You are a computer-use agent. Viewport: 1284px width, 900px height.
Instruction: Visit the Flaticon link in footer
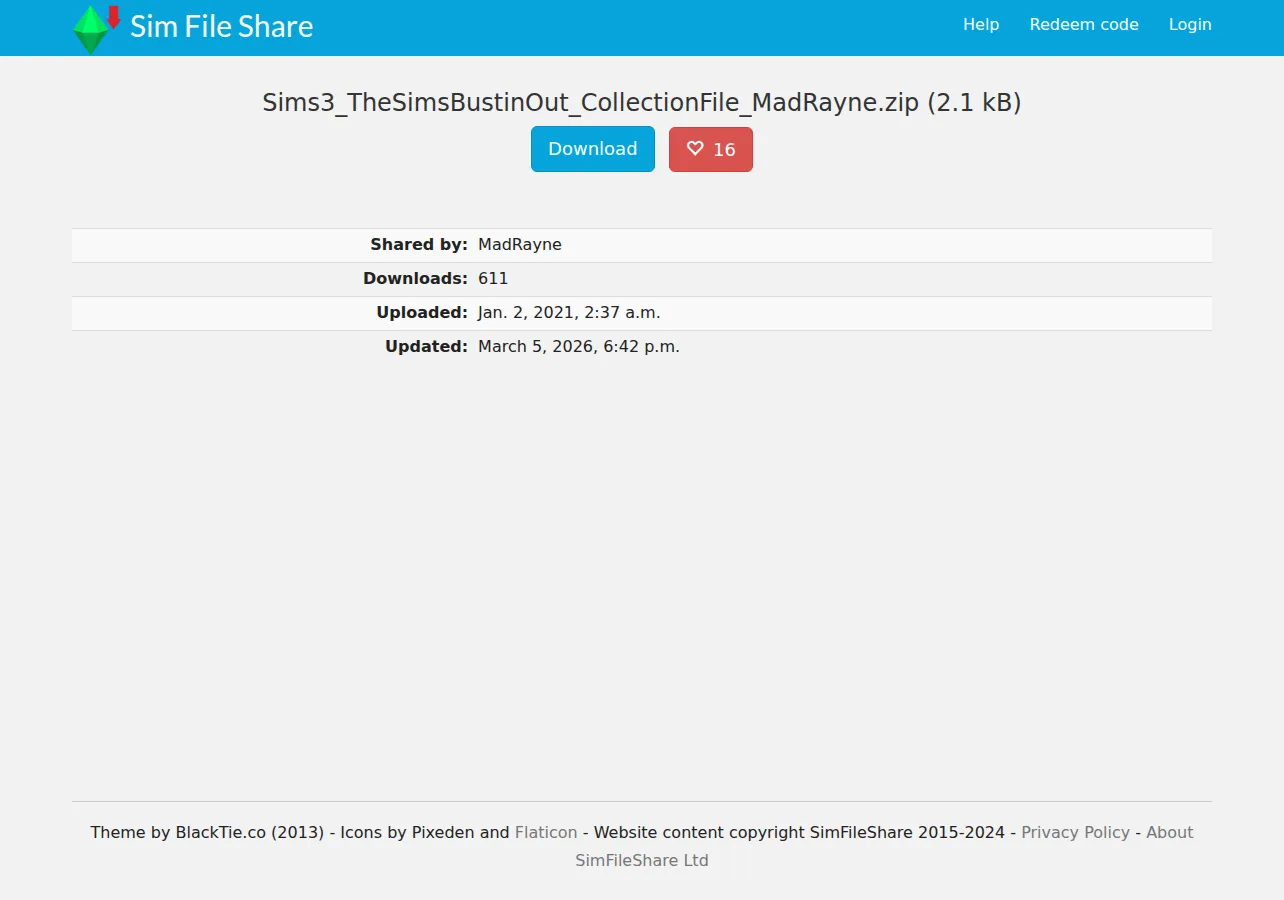(x=546, y=832)
